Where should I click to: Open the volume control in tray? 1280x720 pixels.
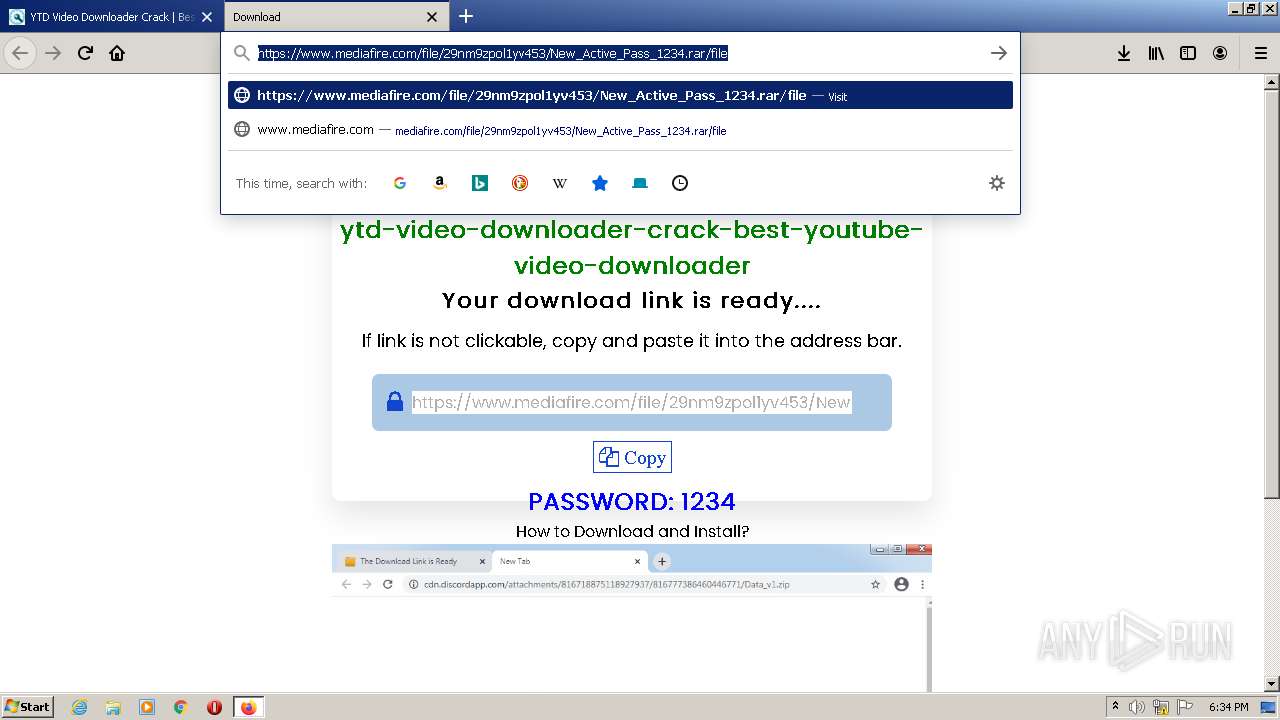(1137, 707)
